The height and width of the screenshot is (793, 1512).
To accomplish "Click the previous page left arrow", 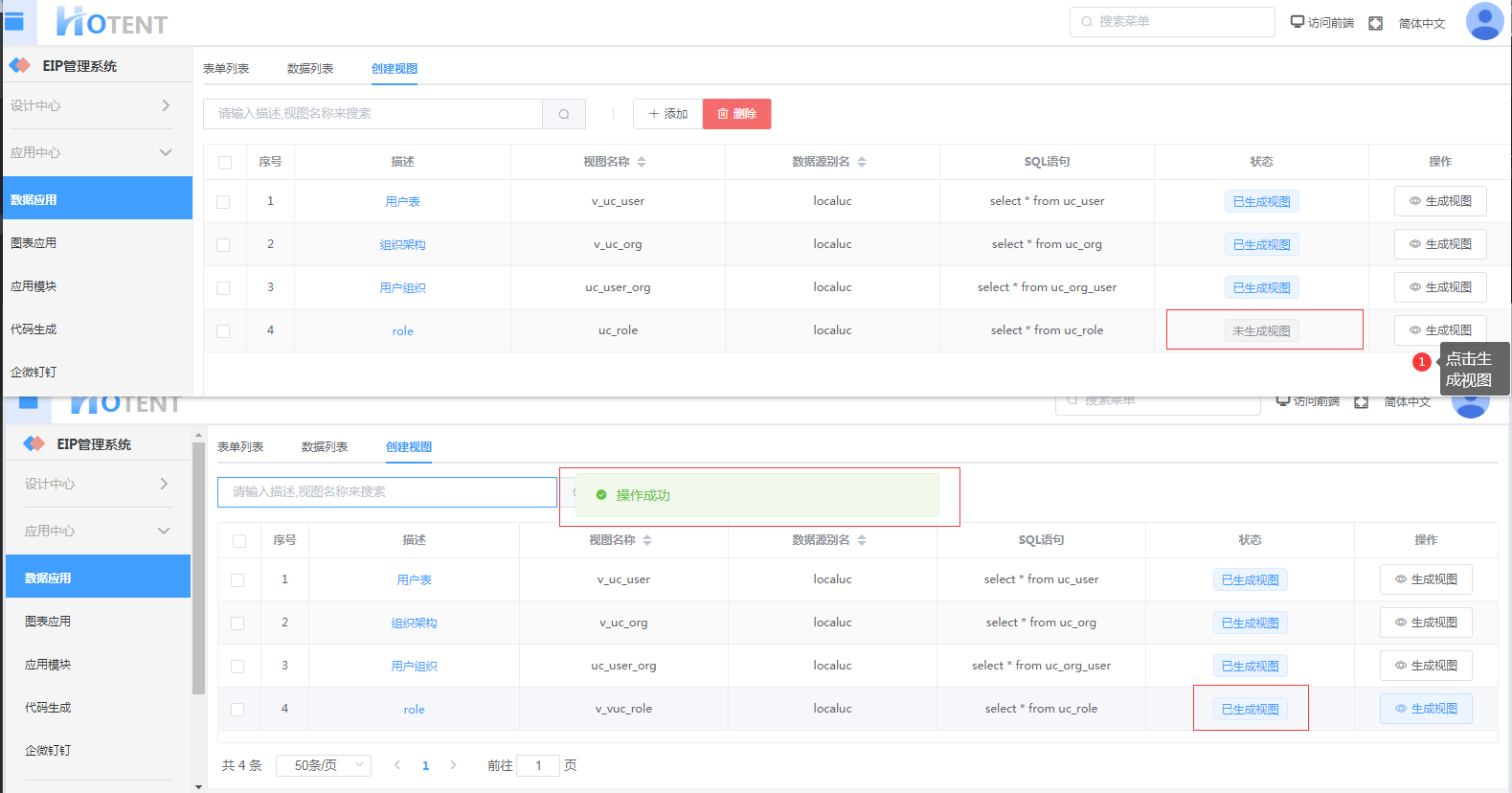I will tap(397, 765).
